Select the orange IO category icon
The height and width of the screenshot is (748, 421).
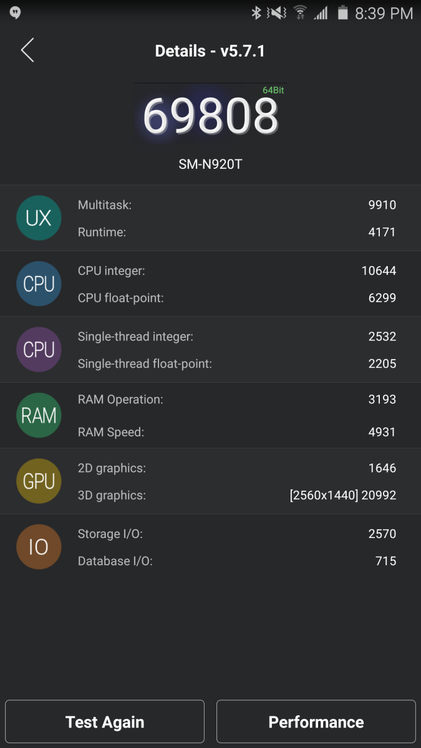tap(39, 547)
